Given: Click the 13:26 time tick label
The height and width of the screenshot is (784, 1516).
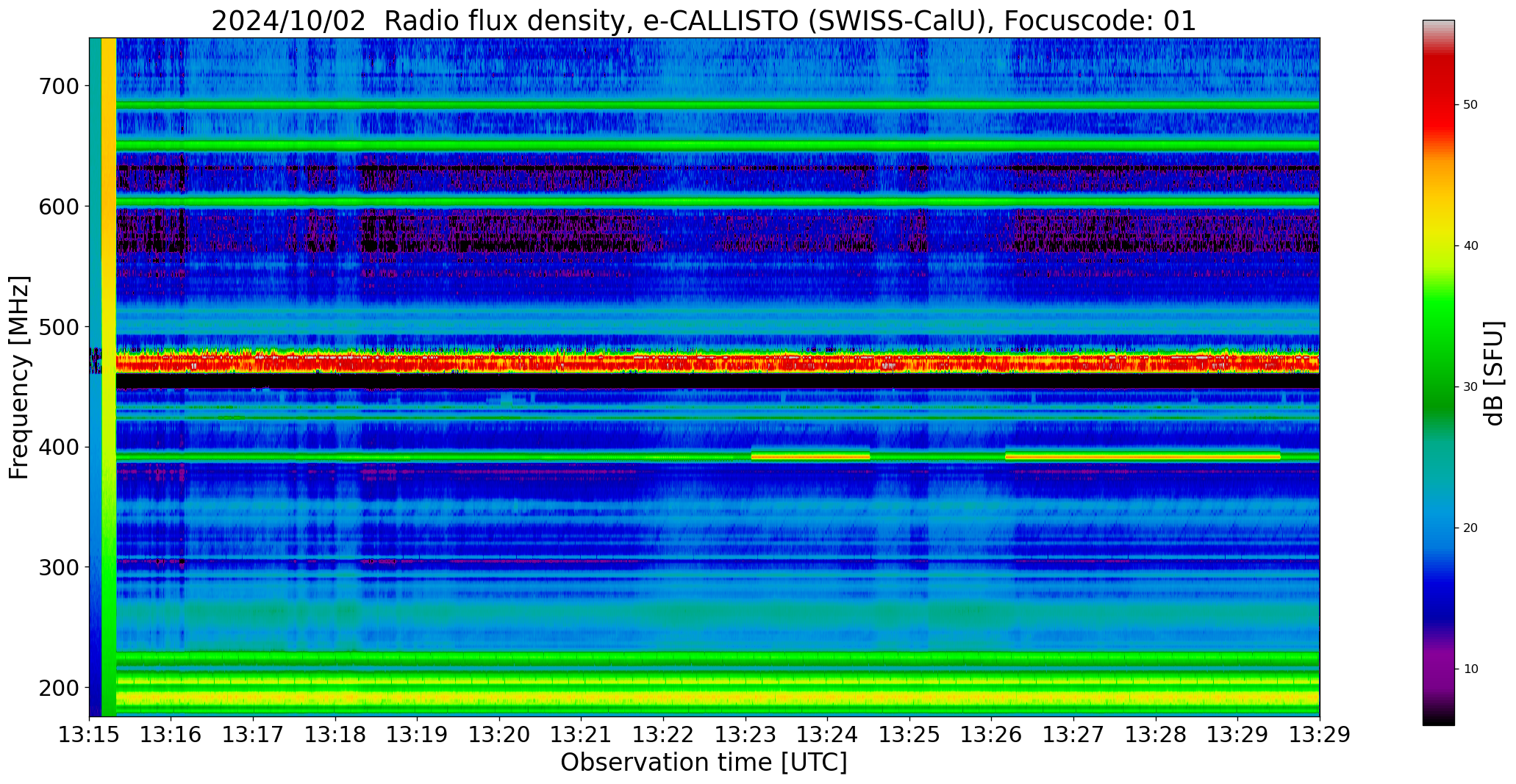Looking at the screenshot, I should [992, 735].
